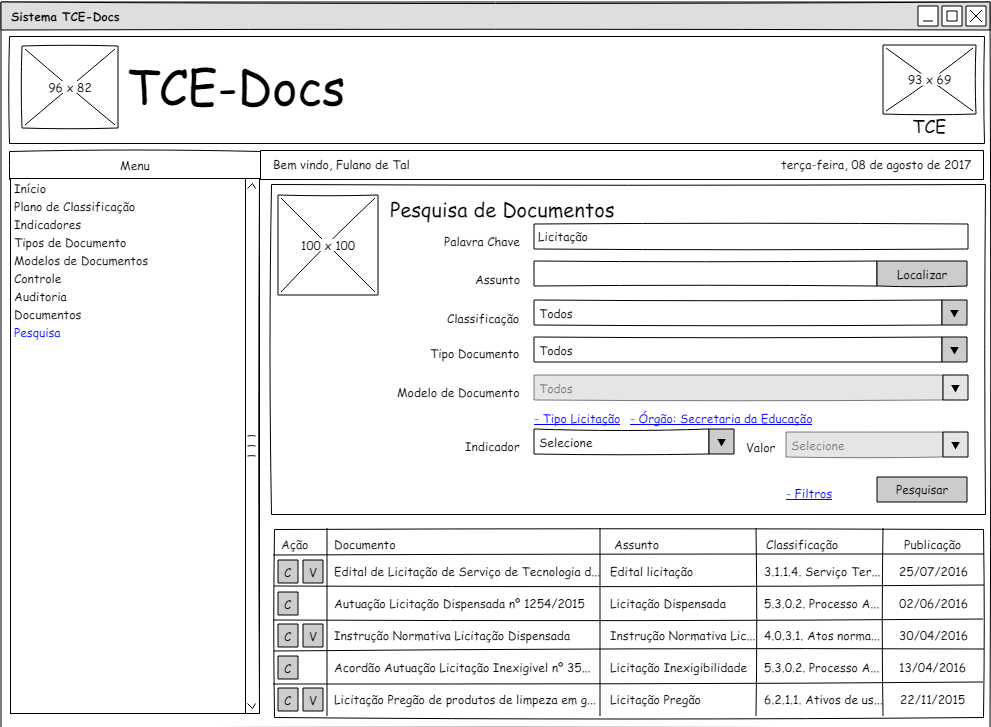The height and width of the screenshot is (727, 991).
Task: Click the V button for Licitação Pregão row
Action: pyautogui.click(x=313, y=700)
